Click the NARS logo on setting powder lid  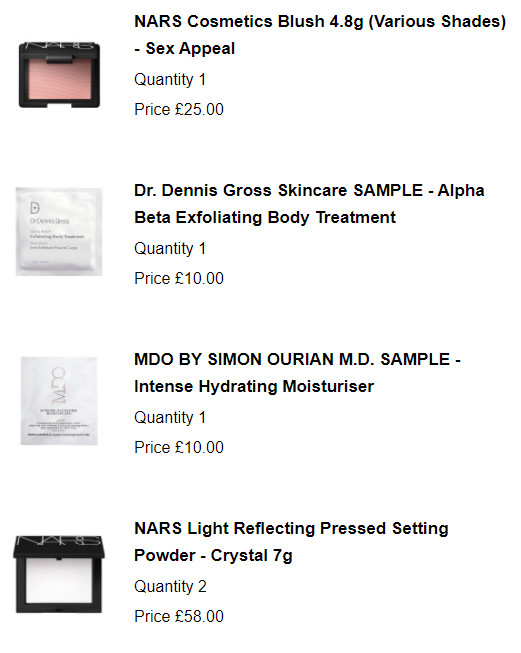(59, 541)
